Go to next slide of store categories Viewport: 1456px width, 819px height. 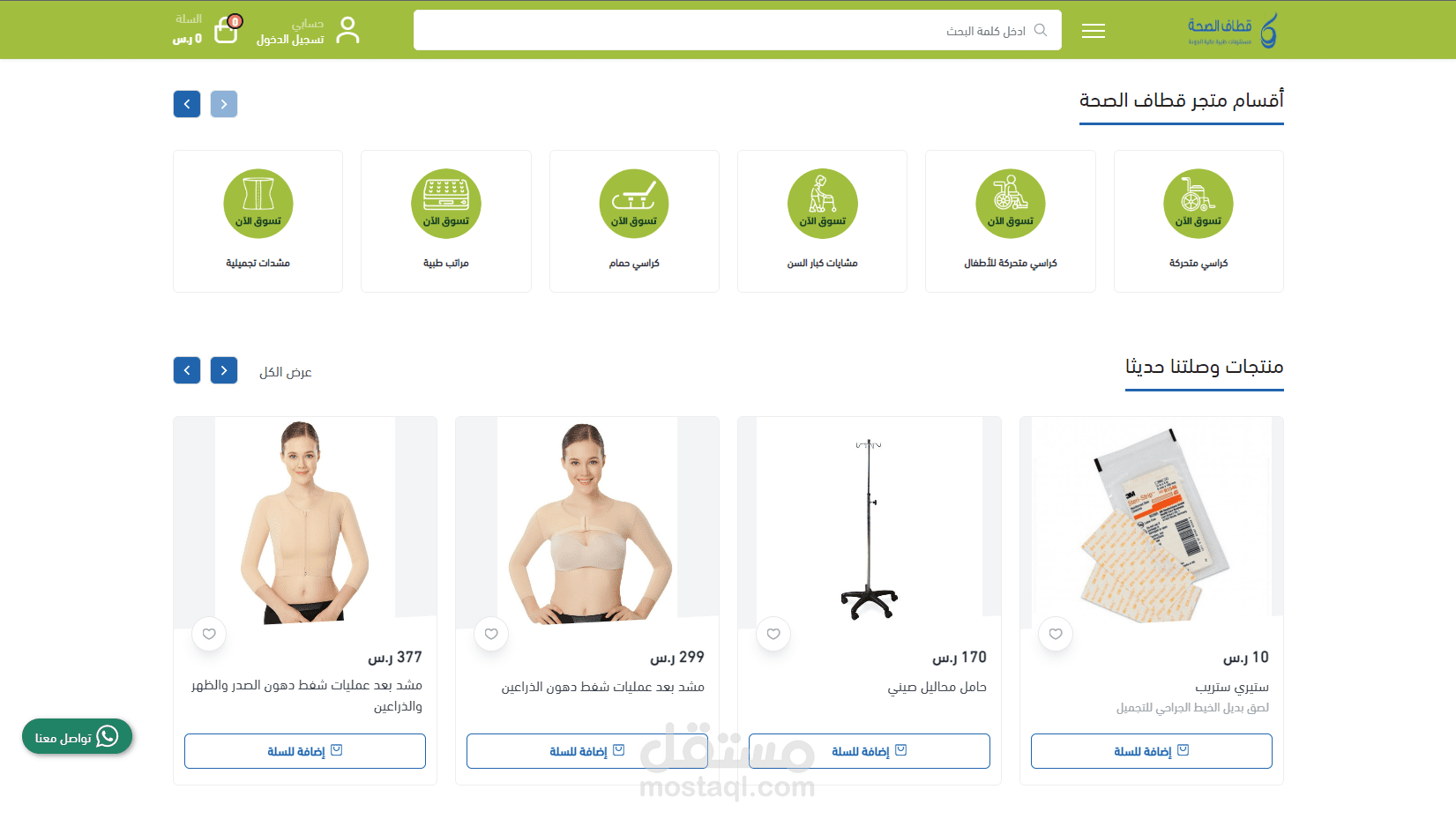point(187,104)
